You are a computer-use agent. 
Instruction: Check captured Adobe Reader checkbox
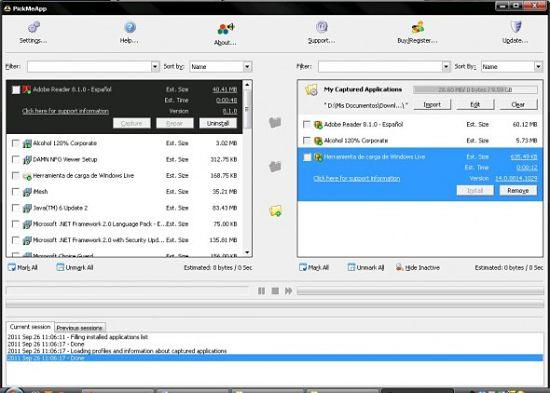click(307, 125)
